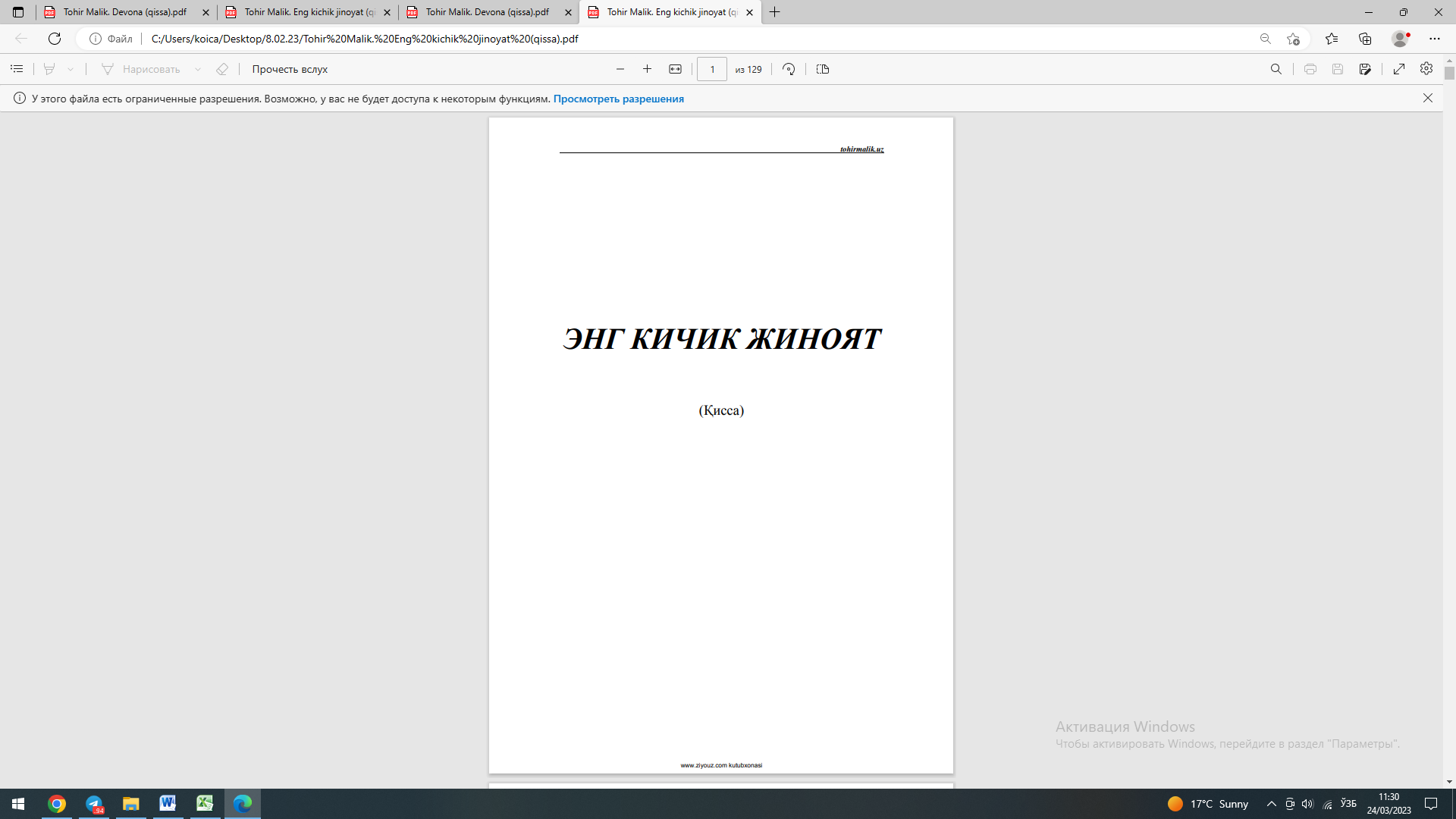The width and height of the screenshot is (1456, 819).
Task: Click the Rotate page icon
Action: point(789,69)
